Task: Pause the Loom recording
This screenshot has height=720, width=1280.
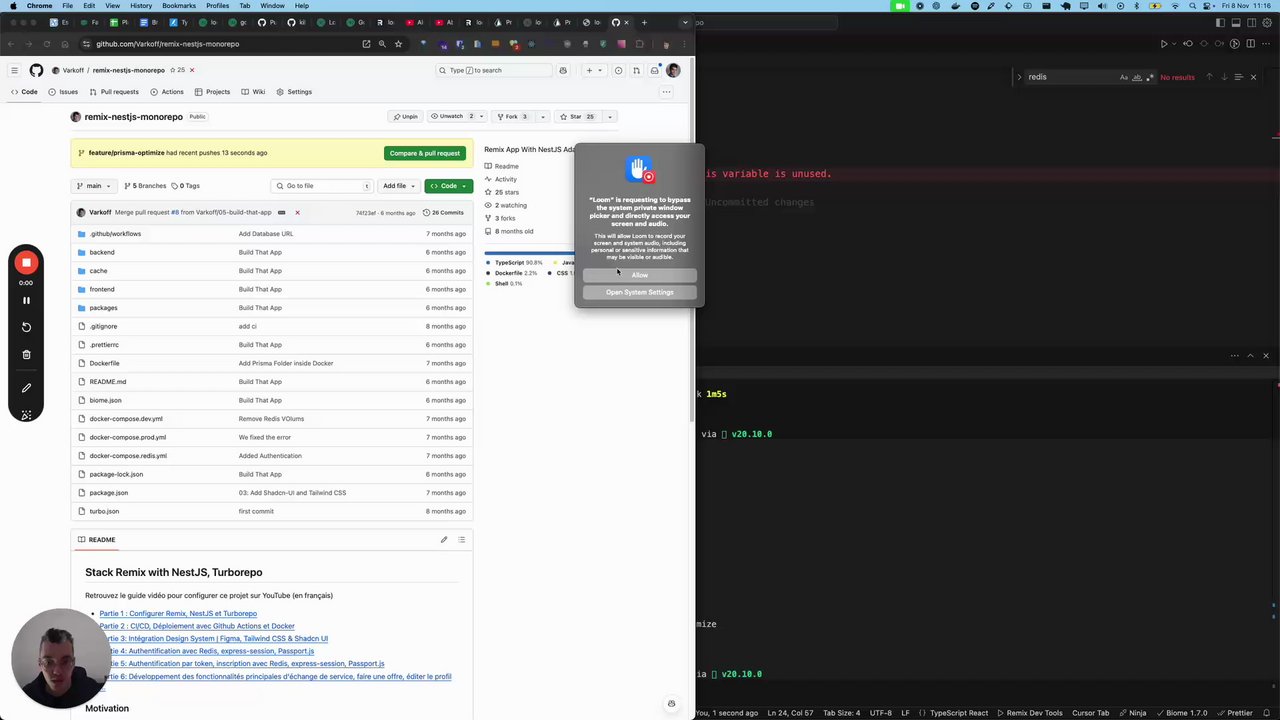Action: click(x=26, y=300)
